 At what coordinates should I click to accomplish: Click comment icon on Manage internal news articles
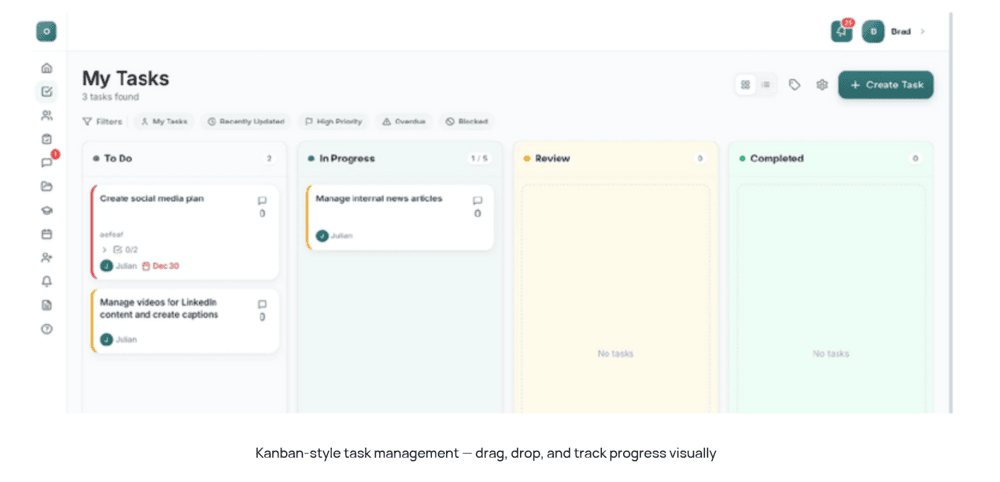[477, 201]
